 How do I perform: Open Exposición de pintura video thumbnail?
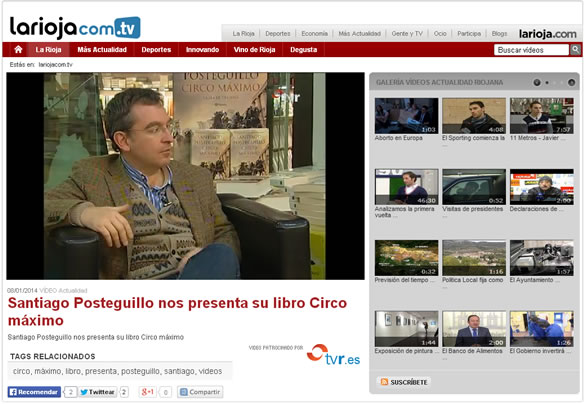[406, 329]
